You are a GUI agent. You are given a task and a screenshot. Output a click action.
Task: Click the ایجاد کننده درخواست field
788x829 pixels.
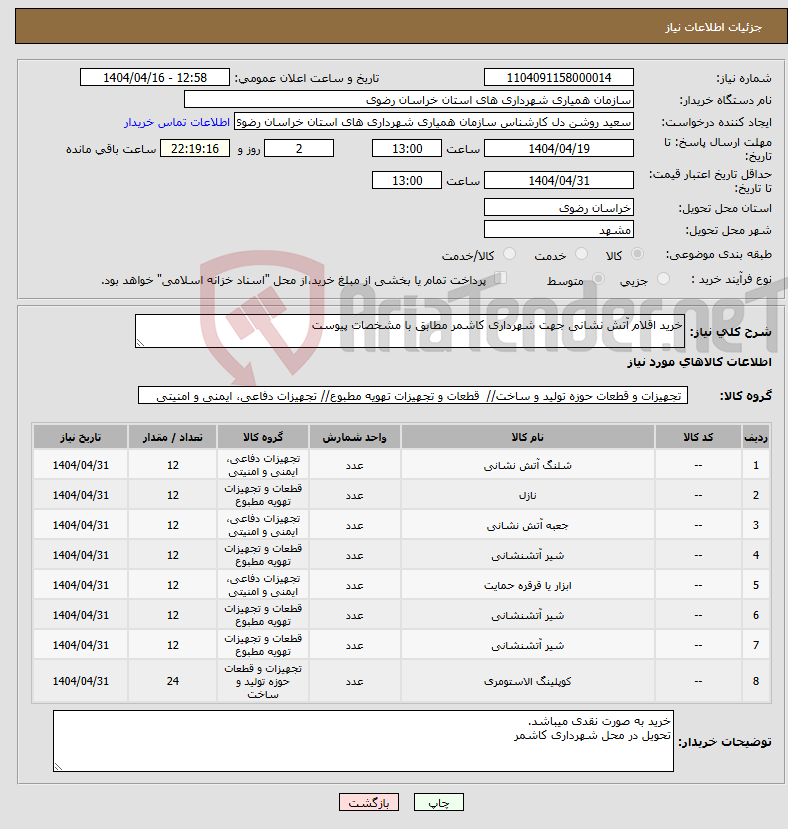tap(433, 122)
